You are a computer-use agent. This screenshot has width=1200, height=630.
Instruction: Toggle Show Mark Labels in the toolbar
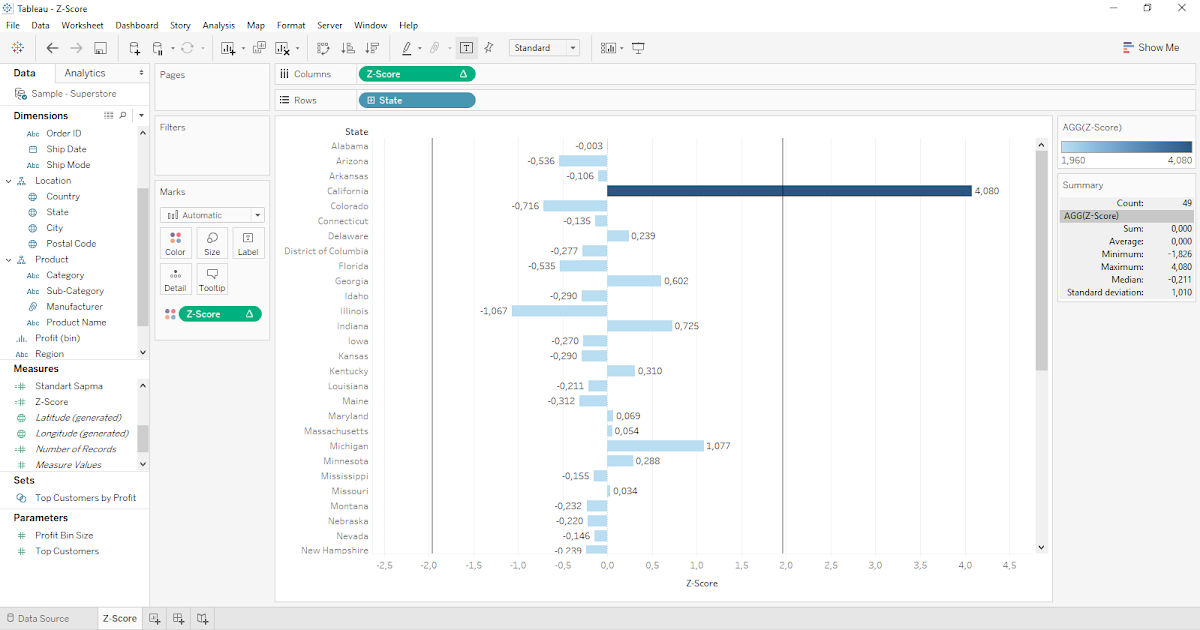click(x=466, y=47)
